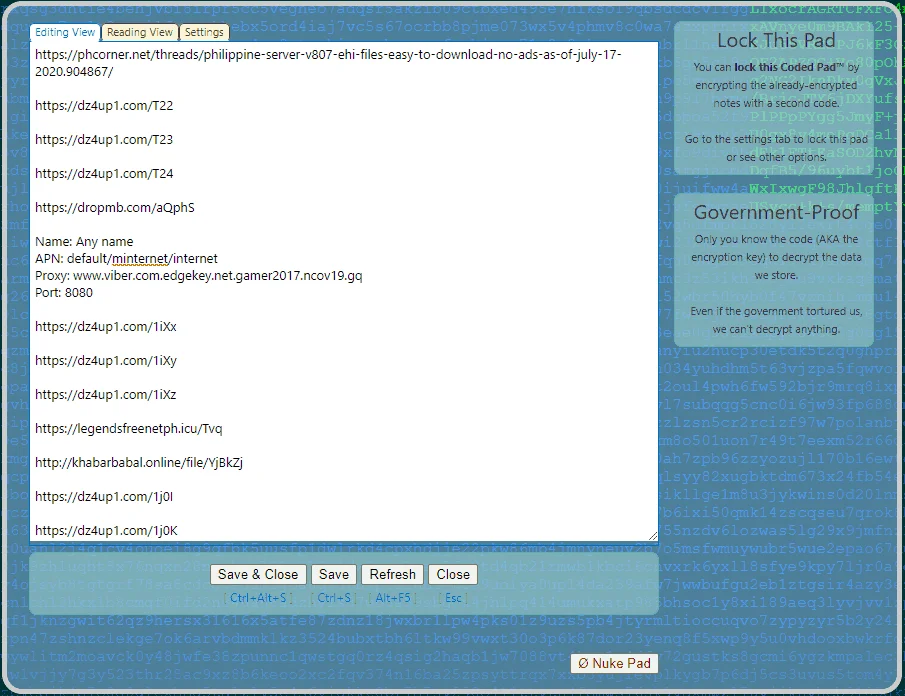The height and width of the screenshot is (696, 905).
Task: Click the line https://dz4up1.com/T23
Action: [104, 140]
